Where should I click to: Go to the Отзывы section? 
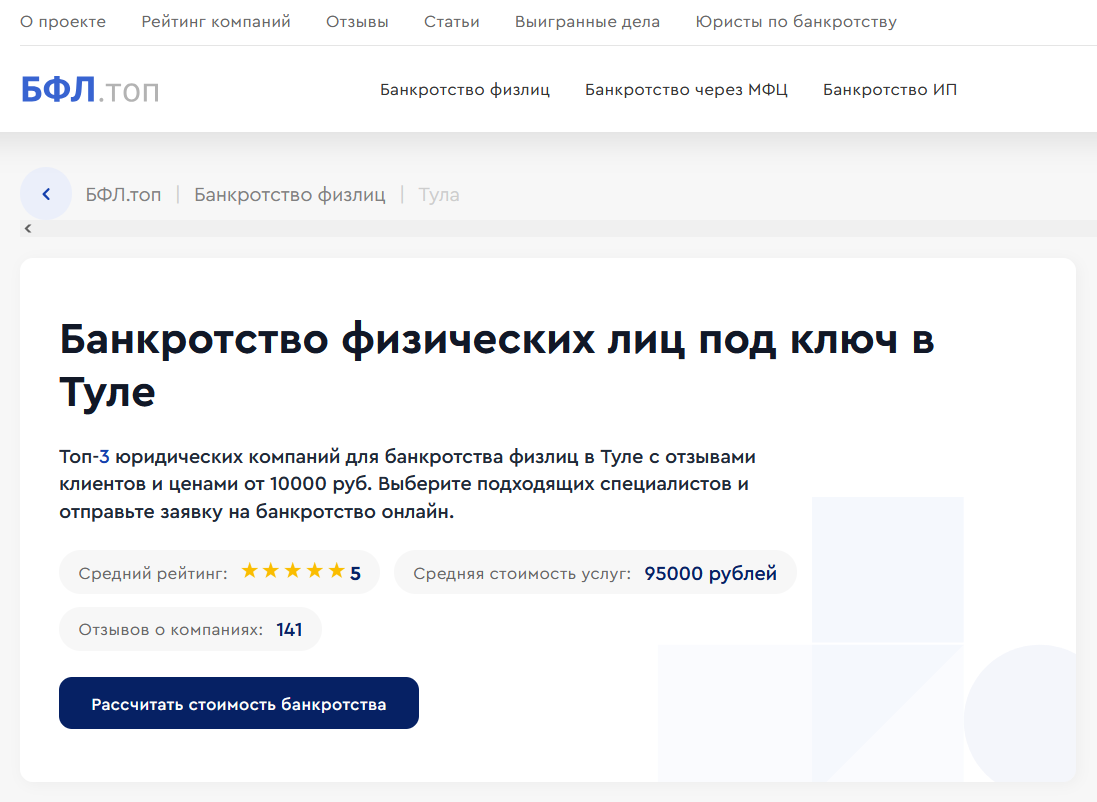(358, 22)
